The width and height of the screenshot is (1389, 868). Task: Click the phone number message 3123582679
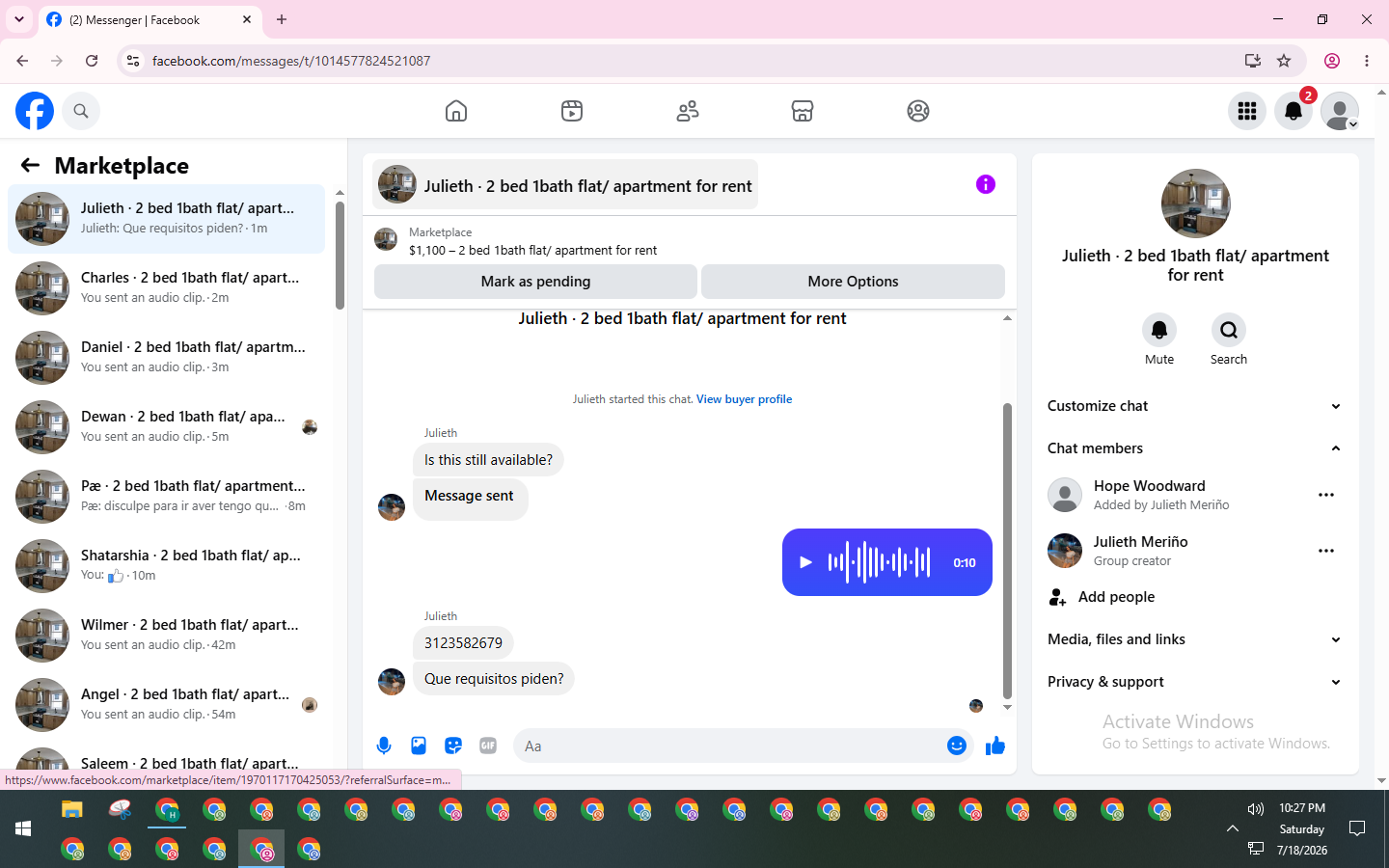[x=463, y=643]
